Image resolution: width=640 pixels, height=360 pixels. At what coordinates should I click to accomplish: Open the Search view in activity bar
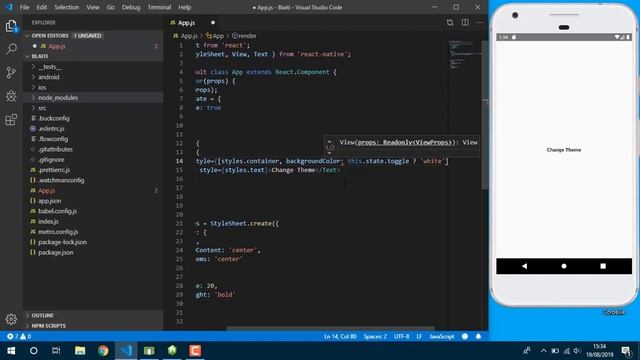(11, 49)
